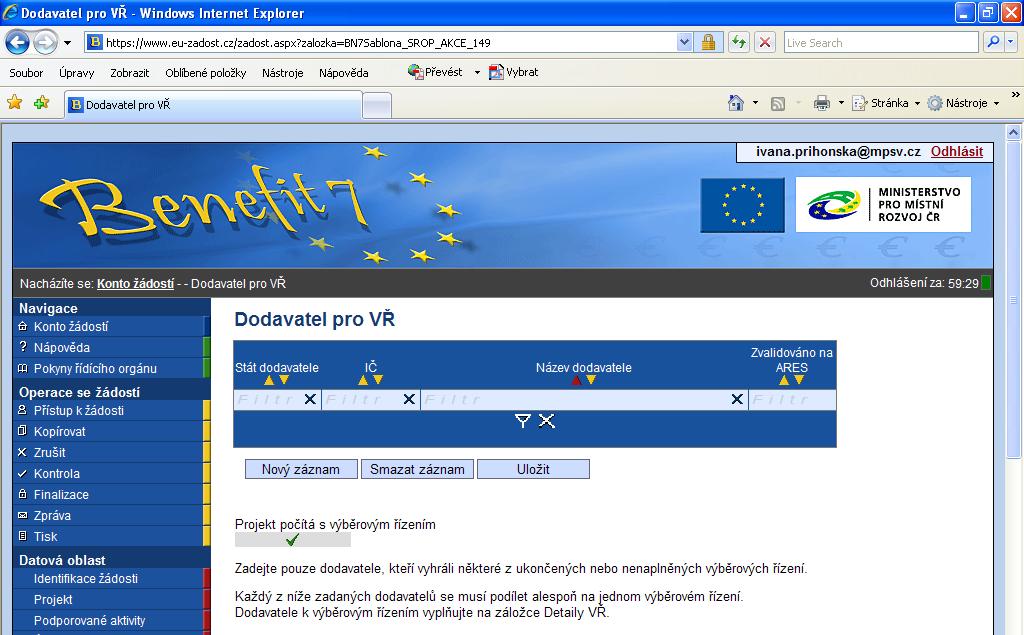1024x635 pixels.
Task: Go back with the browser Back arrow
Action: click(18, 43)
